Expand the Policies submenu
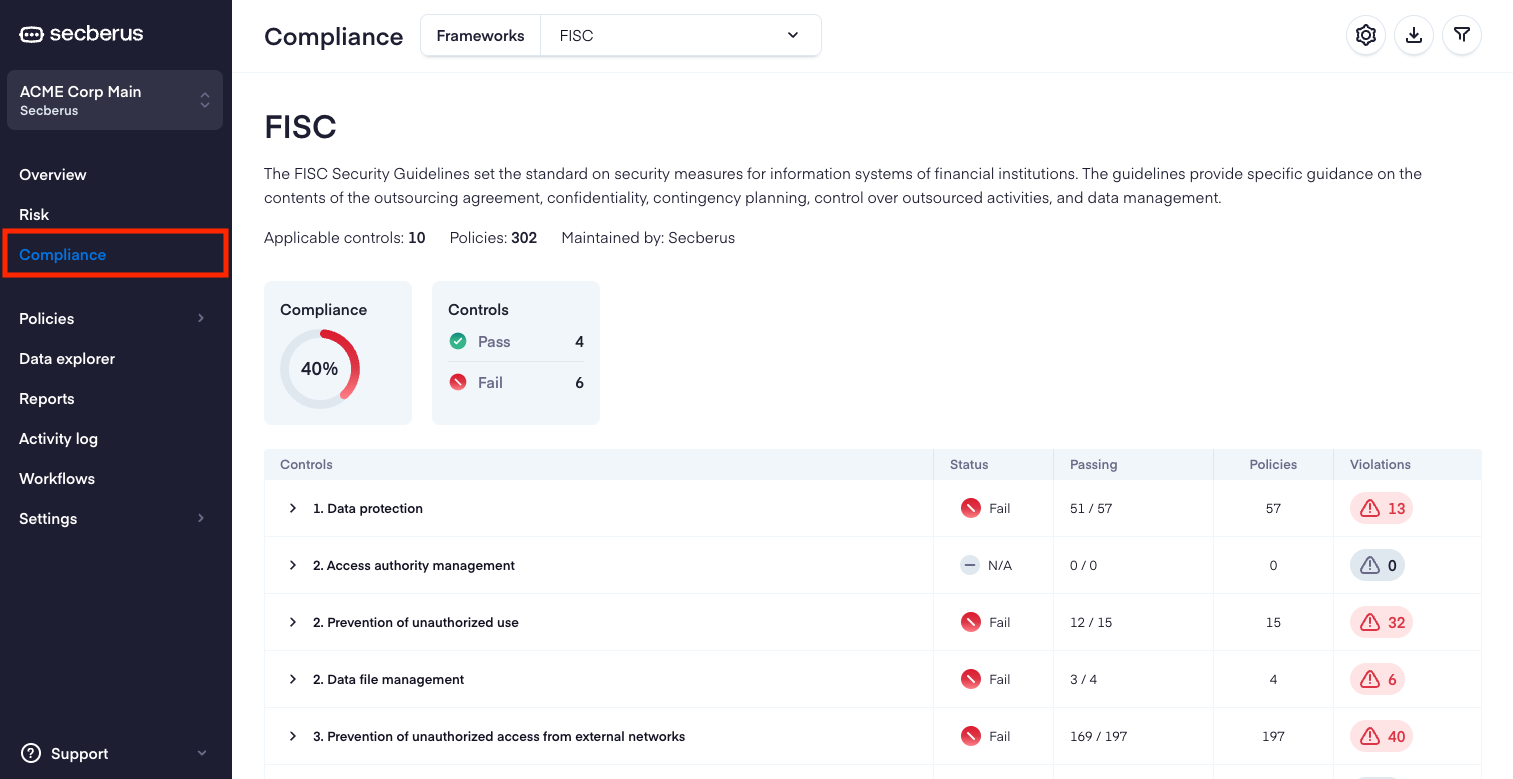This screenshot has width=1513, height=779. point(201,318)
